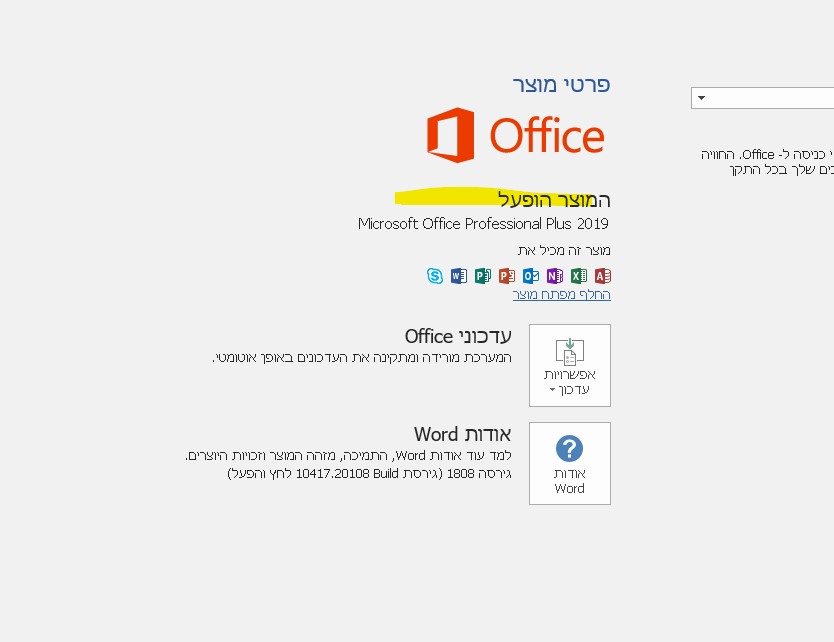The image size is (834, 642).
Task: Click the large Office logo
Action: [x=515, y=135]
